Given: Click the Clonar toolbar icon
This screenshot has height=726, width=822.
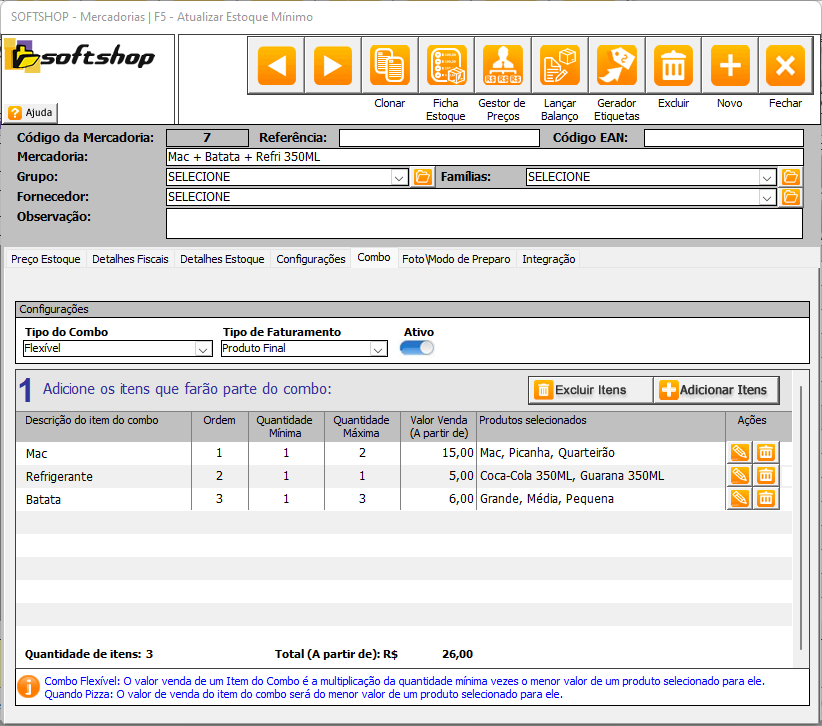Looking at the screenshot, I should 389,66.
